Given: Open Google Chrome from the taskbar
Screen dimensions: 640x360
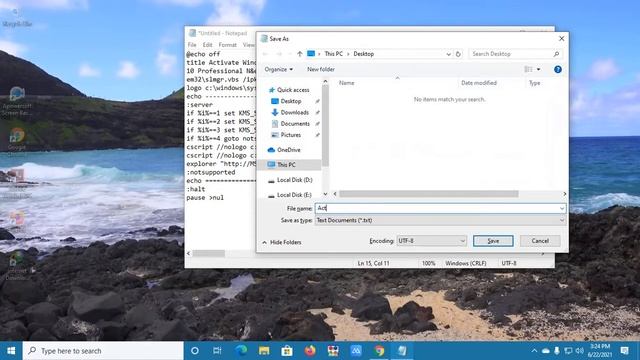Looking at the screenshot, I should click(x=379, y=351).
